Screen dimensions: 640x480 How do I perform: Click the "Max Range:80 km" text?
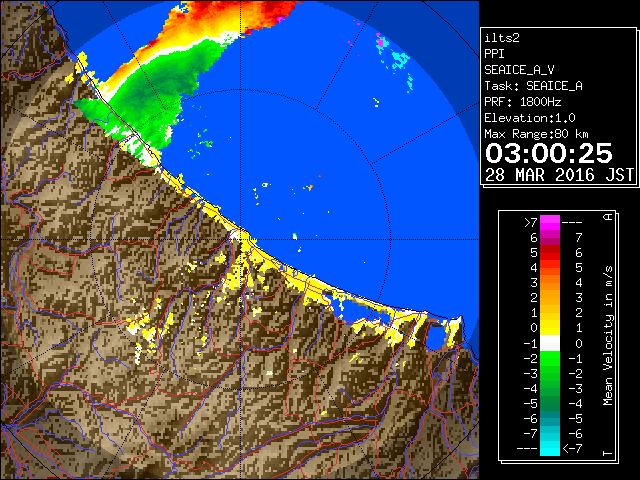(536, 134)
